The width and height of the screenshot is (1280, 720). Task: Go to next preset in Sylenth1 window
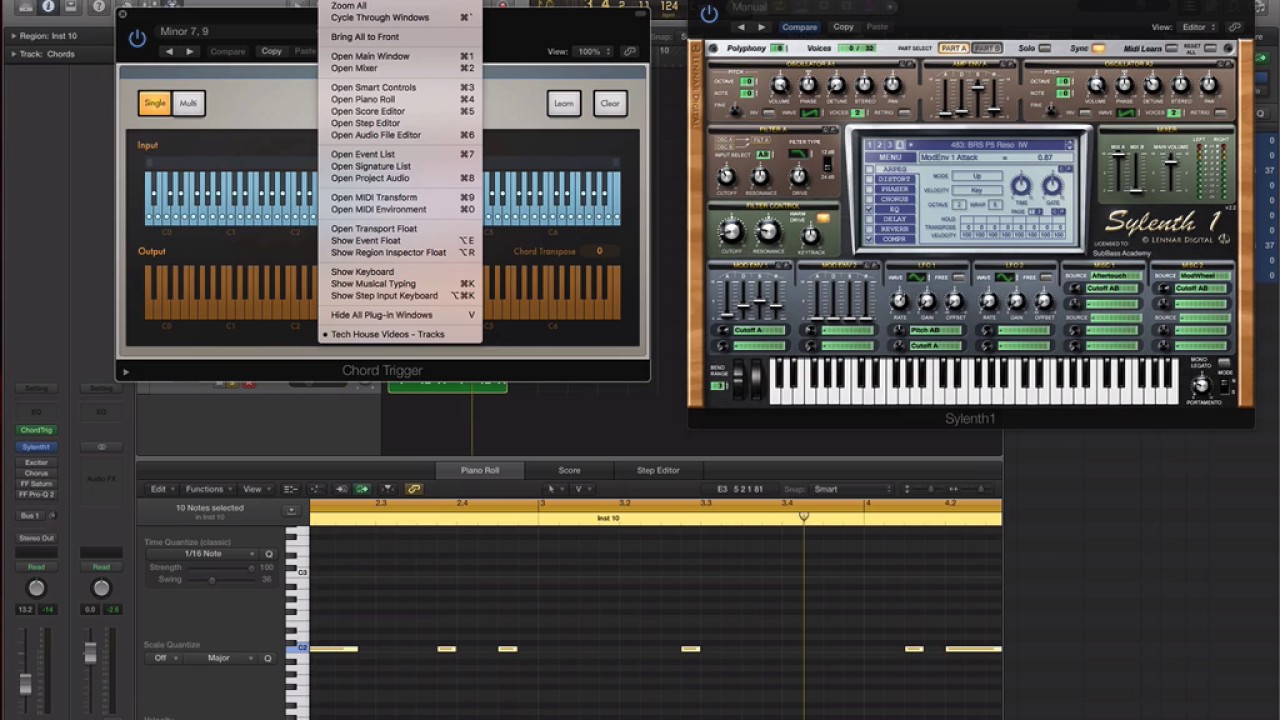(761, 27)
